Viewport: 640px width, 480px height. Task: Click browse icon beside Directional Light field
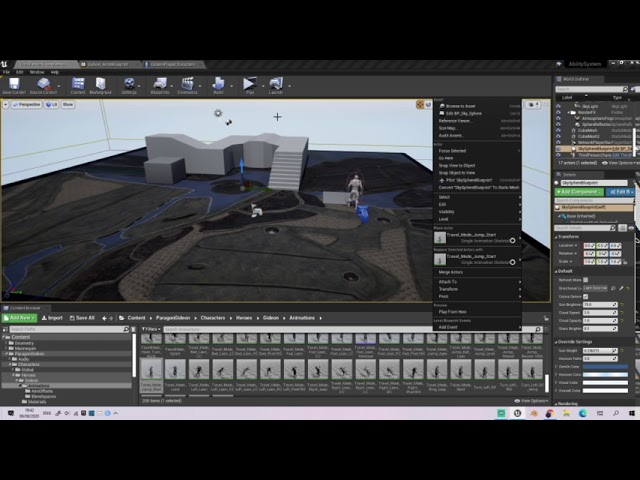(613, 288)
